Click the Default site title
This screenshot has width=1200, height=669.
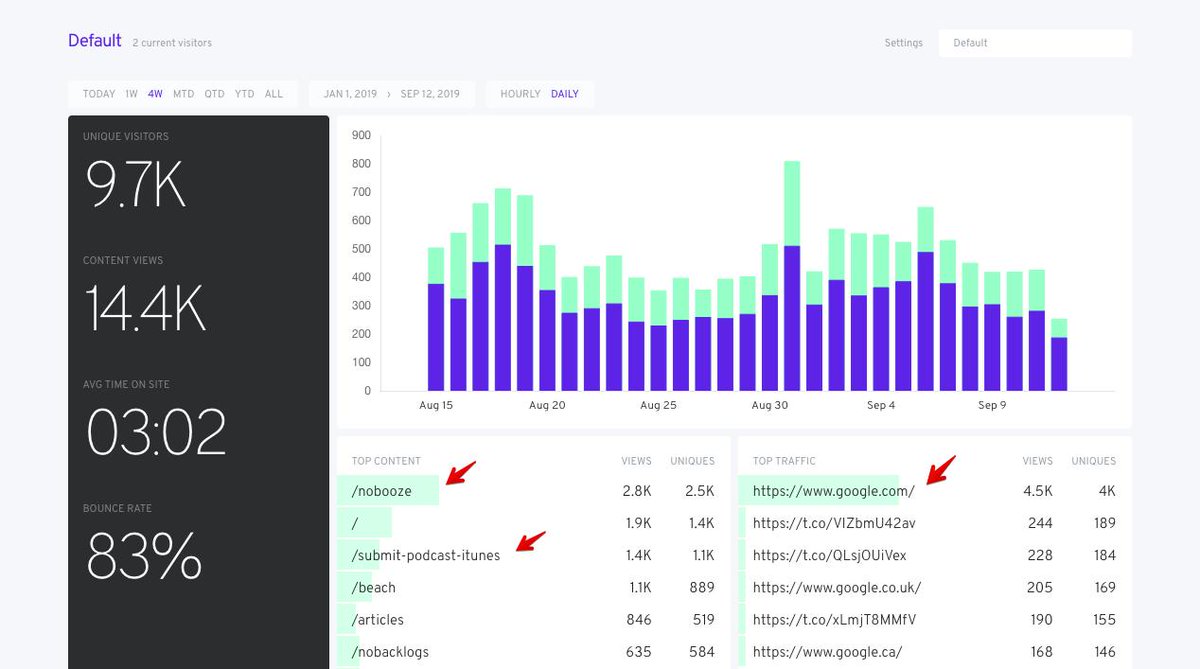click(94, 41)
